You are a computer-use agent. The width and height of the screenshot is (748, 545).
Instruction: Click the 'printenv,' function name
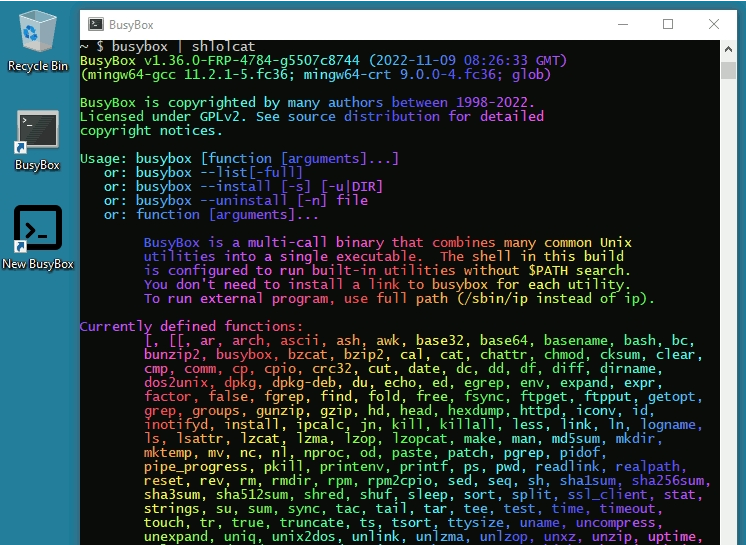tap(355, 467)
